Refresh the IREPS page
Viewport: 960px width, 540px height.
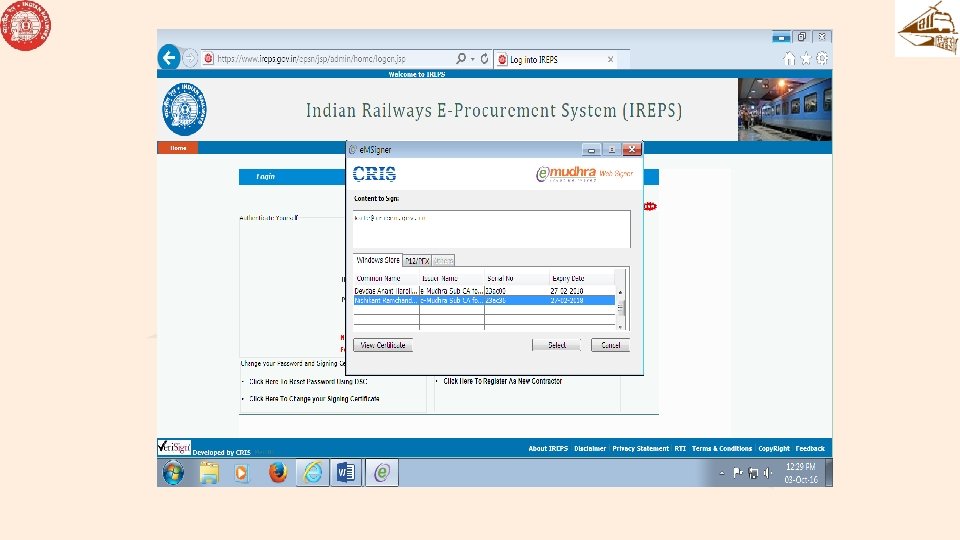point(484,58)
